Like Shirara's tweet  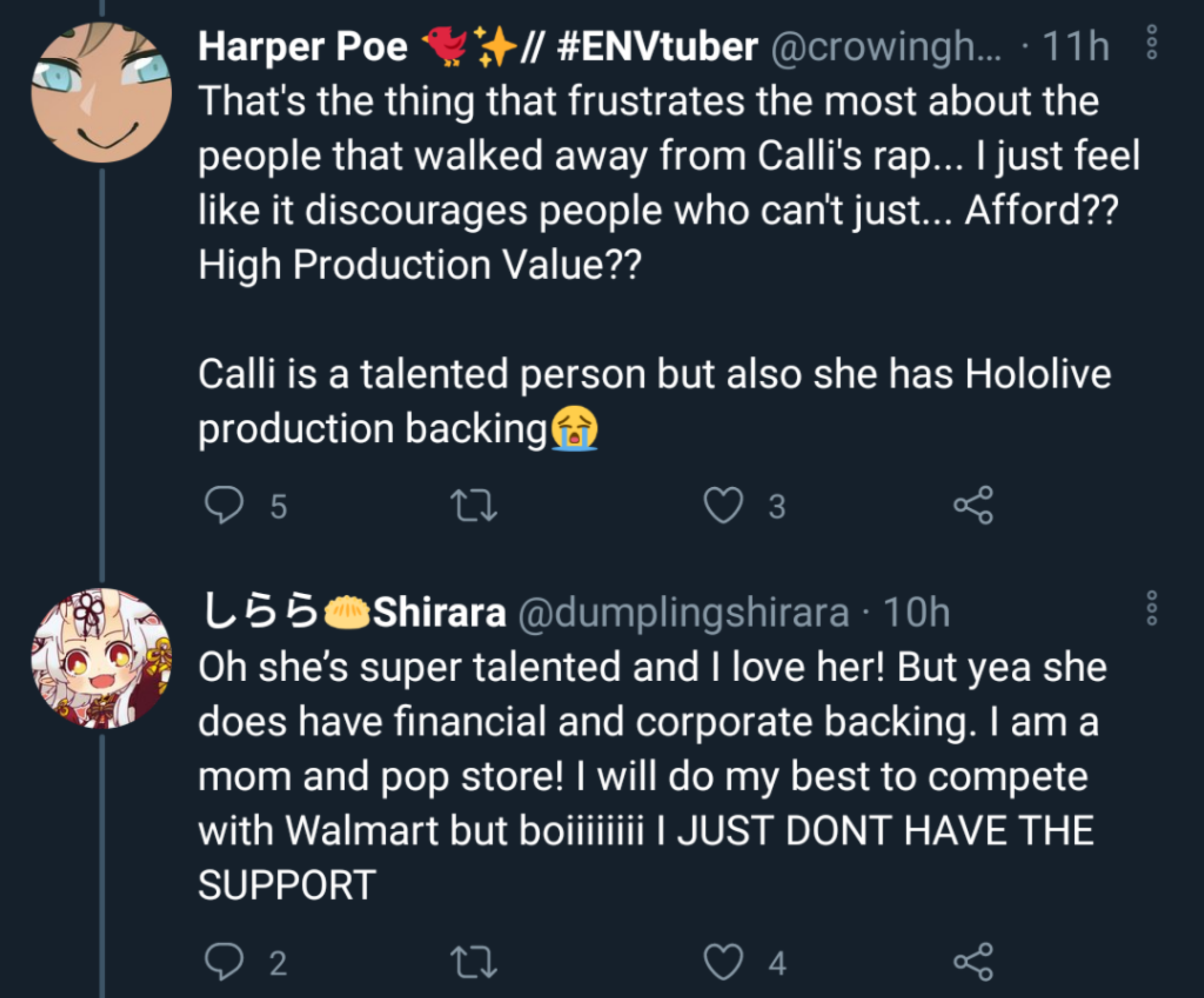coord(724,962)
